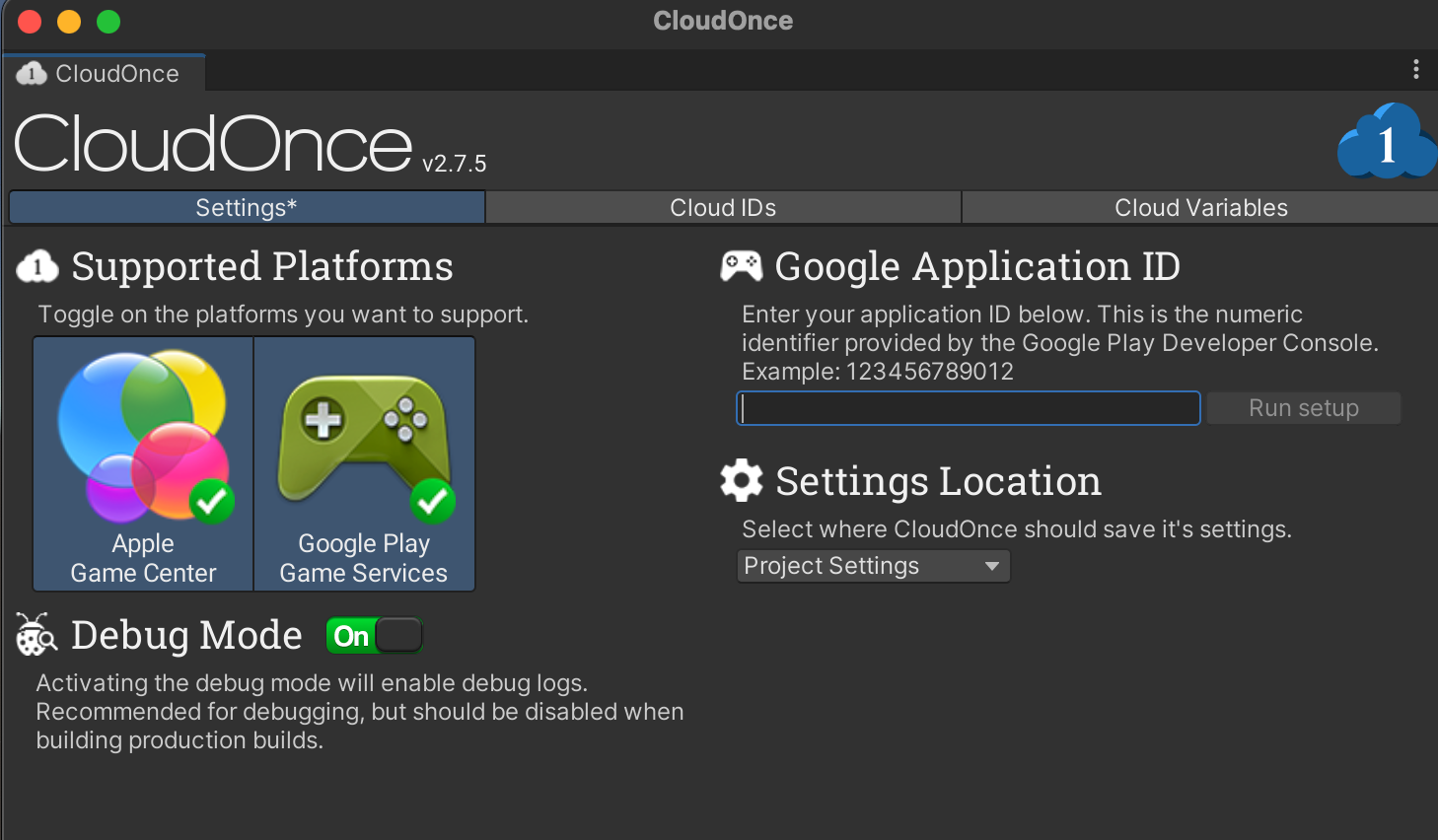
Task: Click the 'Supported Platforms' heading
Action: tap(262, 266)
